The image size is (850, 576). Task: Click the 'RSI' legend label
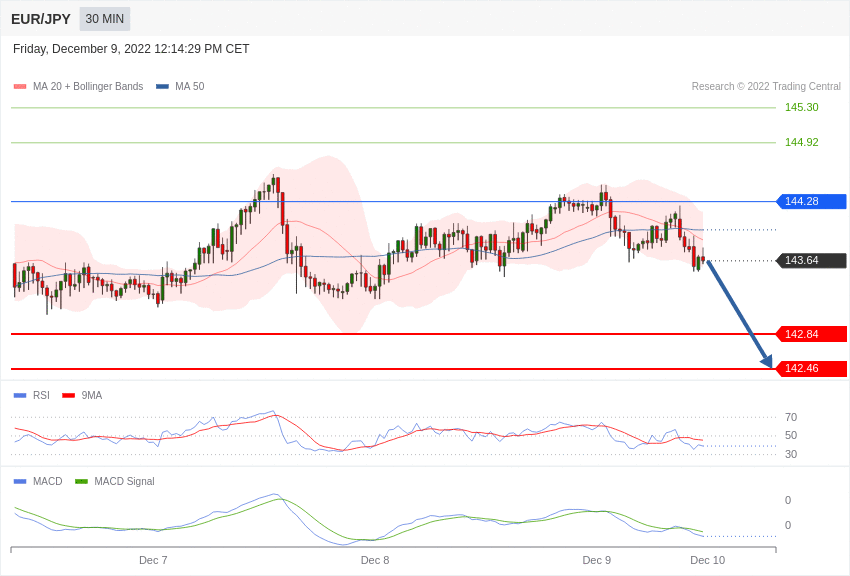pyautogui.click(x=41, y=396)
